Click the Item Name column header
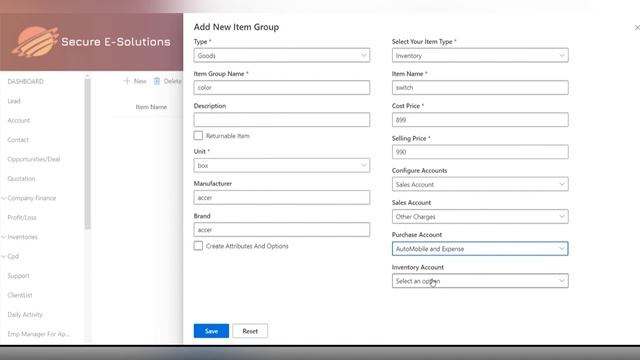The image size is (640, 360). (151, 107)
